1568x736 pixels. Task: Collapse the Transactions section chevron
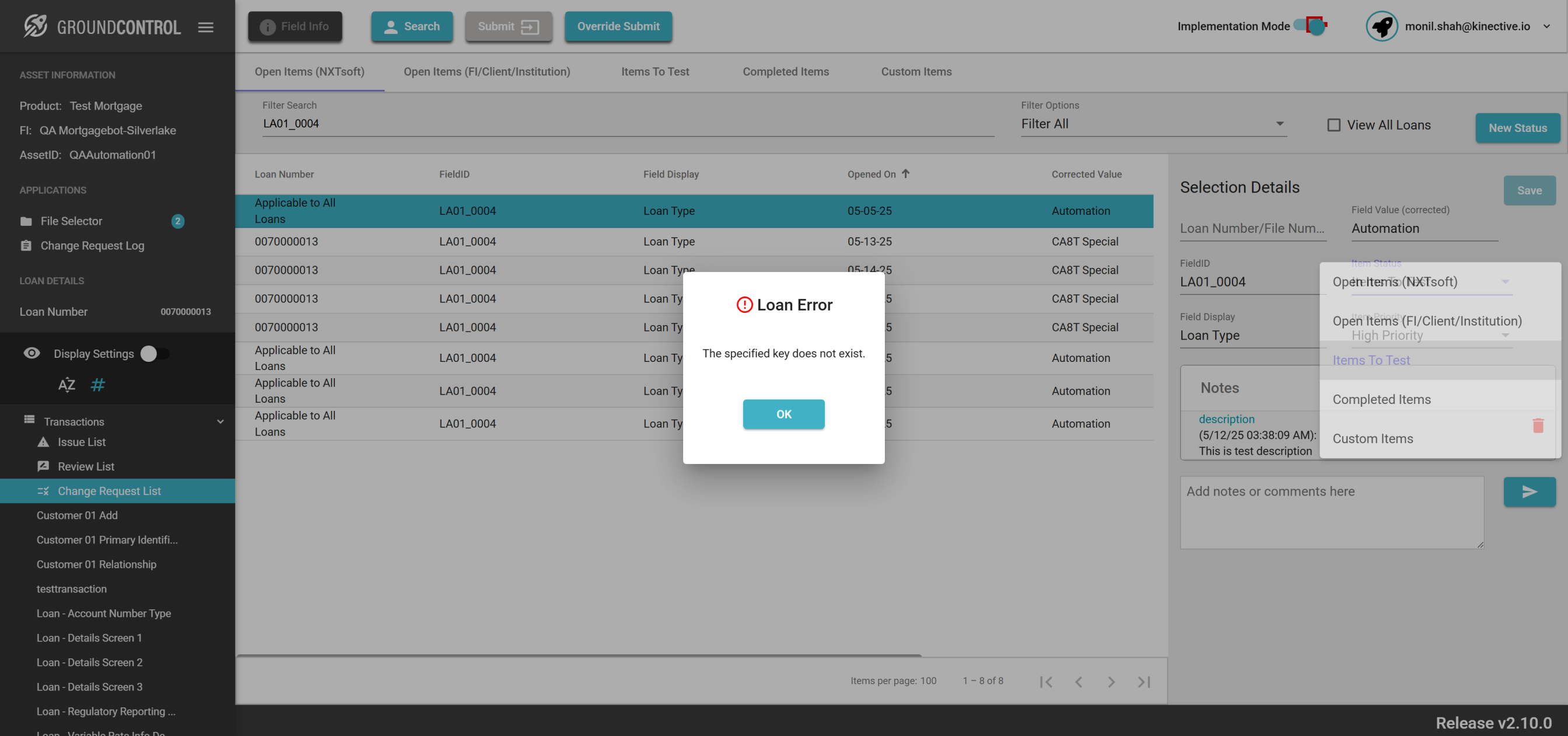[220, 421]
